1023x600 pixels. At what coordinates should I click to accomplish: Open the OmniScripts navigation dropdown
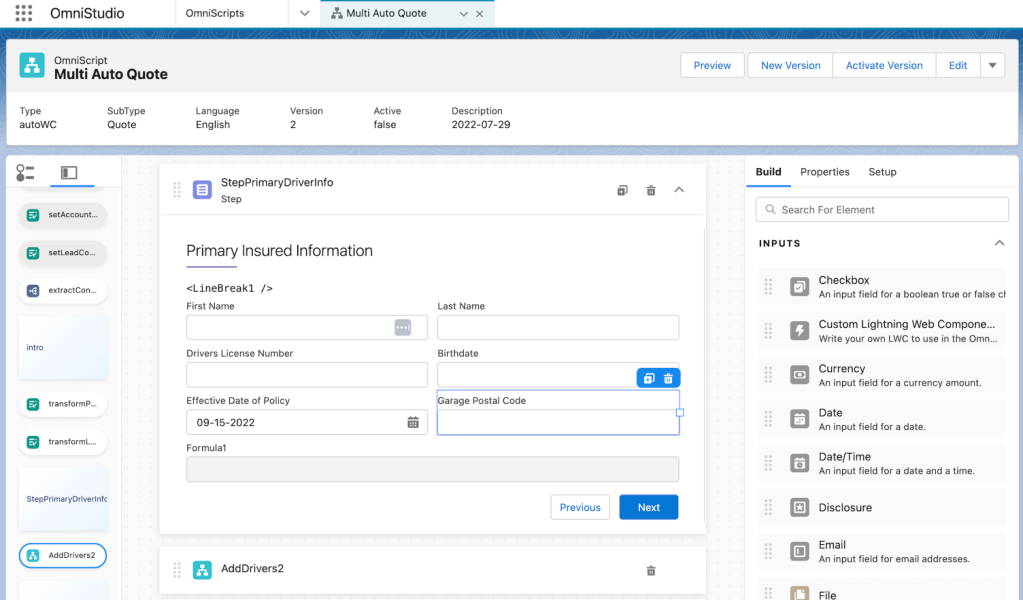304,13
